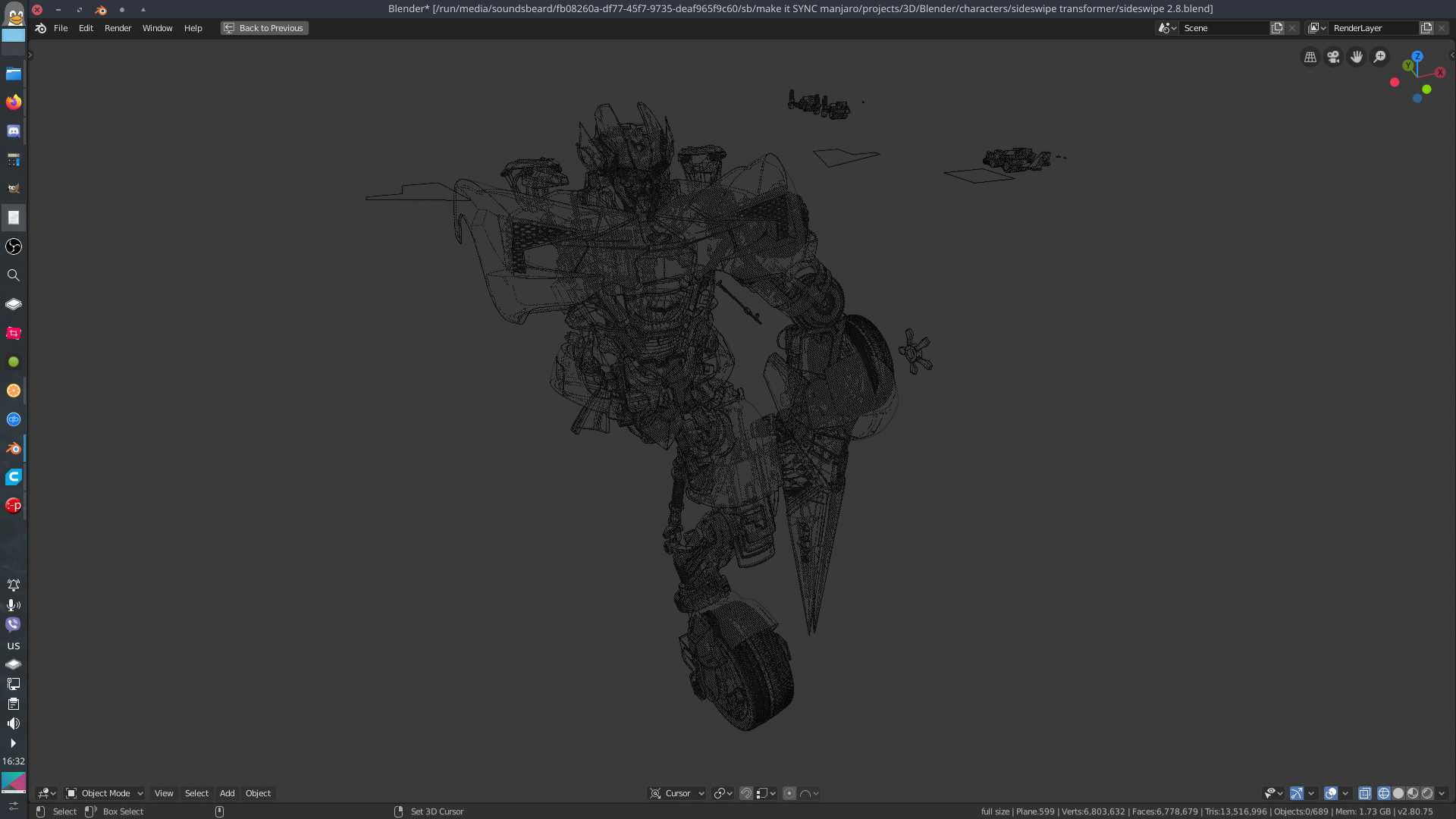Toggle proportional editing
The height and width of the screenshot is (819, 1456).
tap(789, 793)
